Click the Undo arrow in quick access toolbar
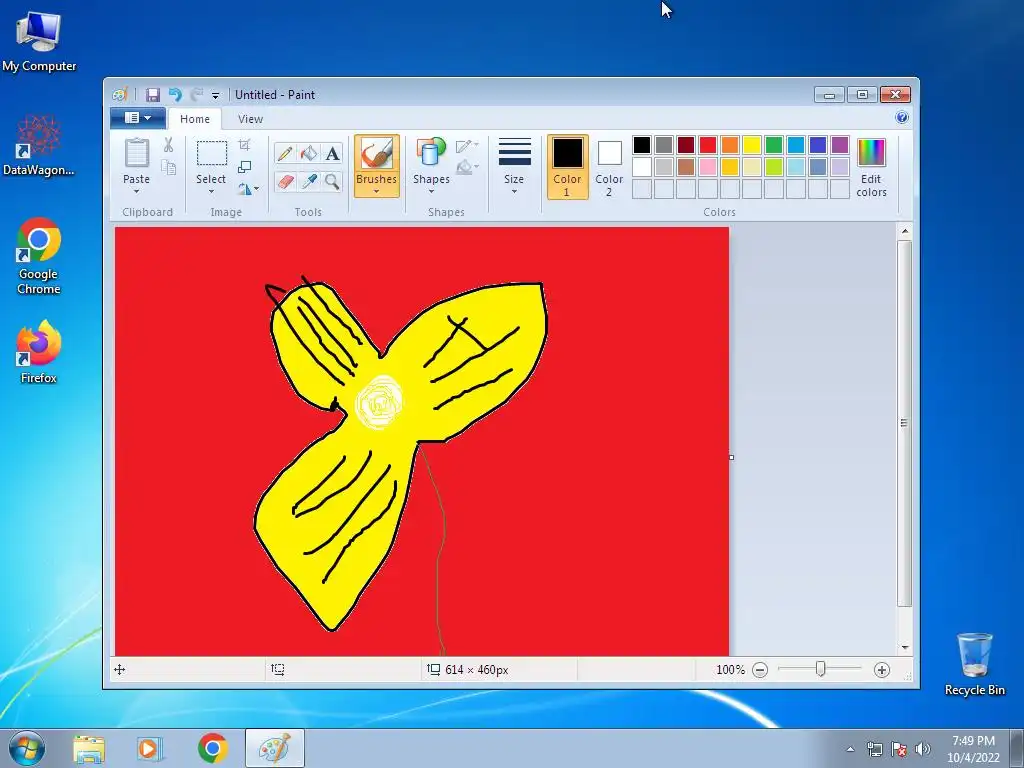1024x768 pixels. click(175, 95)
